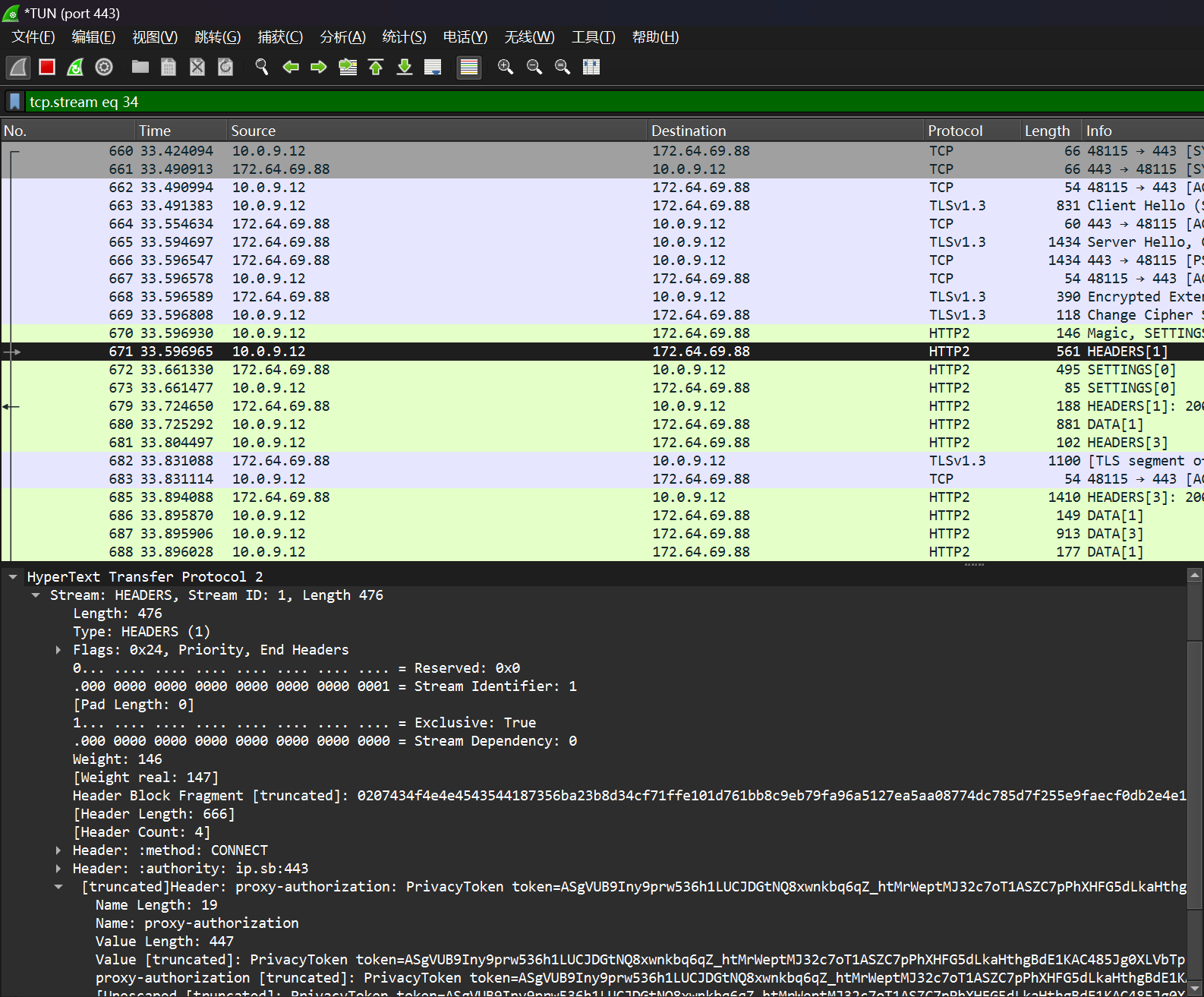Sort by the Source column header
1204x997 pixels.
click(x=437, y=131)
